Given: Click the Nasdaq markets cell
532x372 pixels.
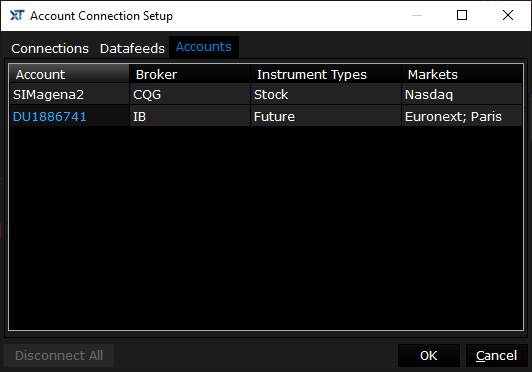Looking at the screenshot, I should pos(462,94).
